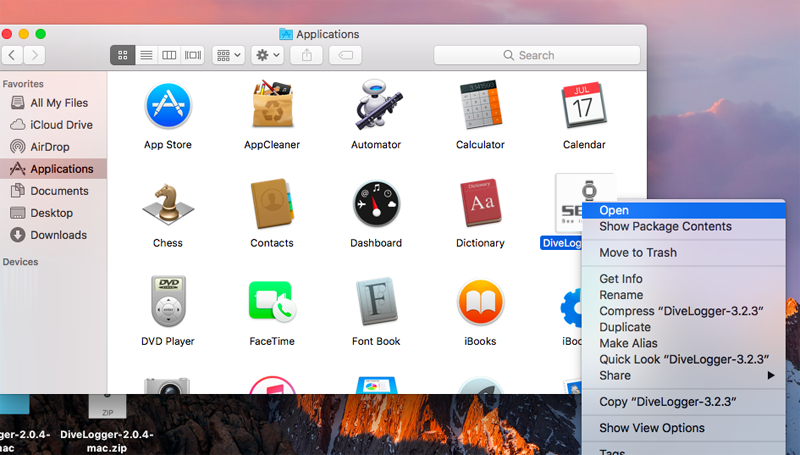The image size is (800, 455).
Task: Choose Show View Options
Action: (x=684, y=428)
